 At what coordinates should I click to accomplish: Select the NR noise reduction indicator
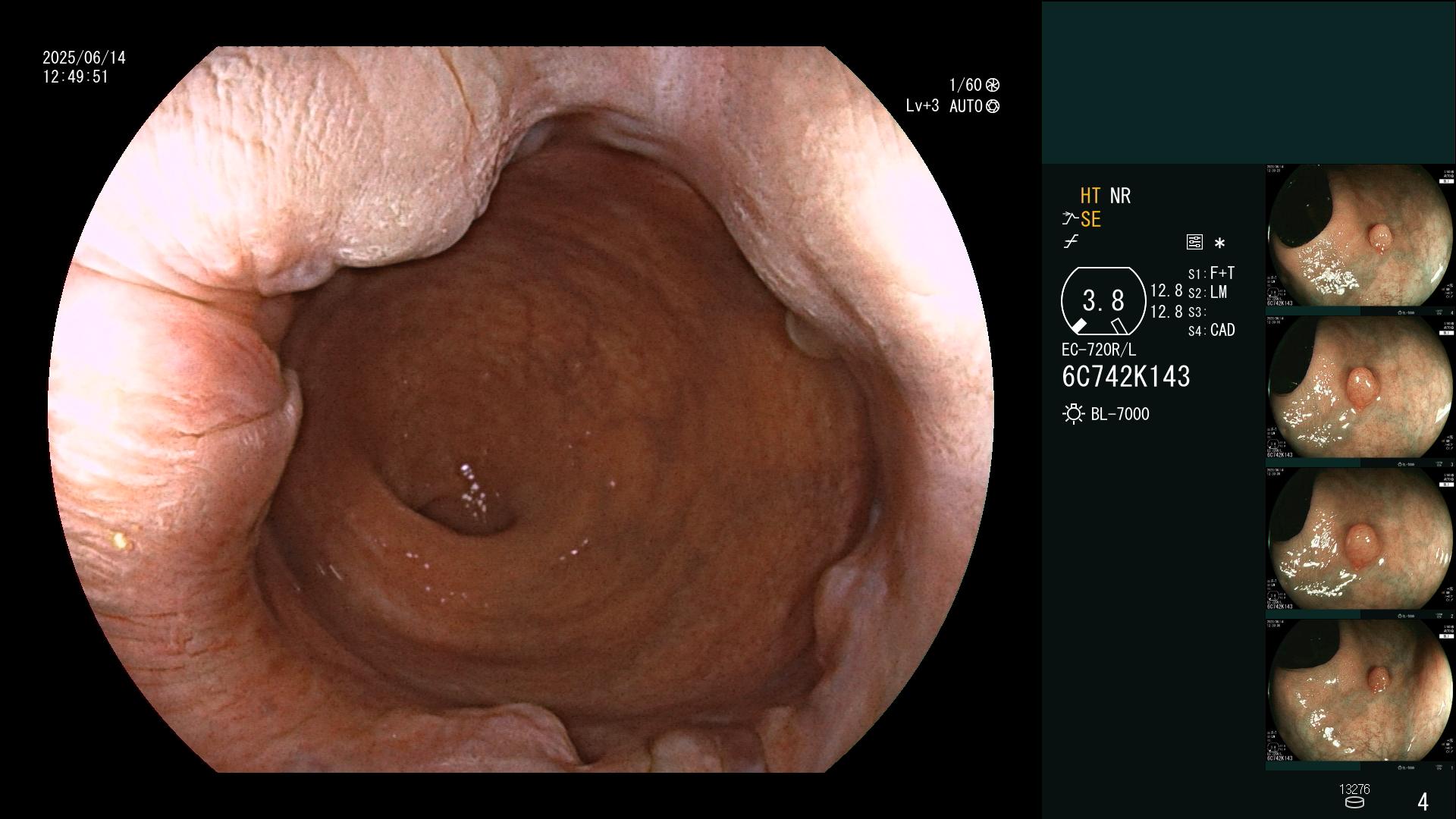click(1120, 196)
